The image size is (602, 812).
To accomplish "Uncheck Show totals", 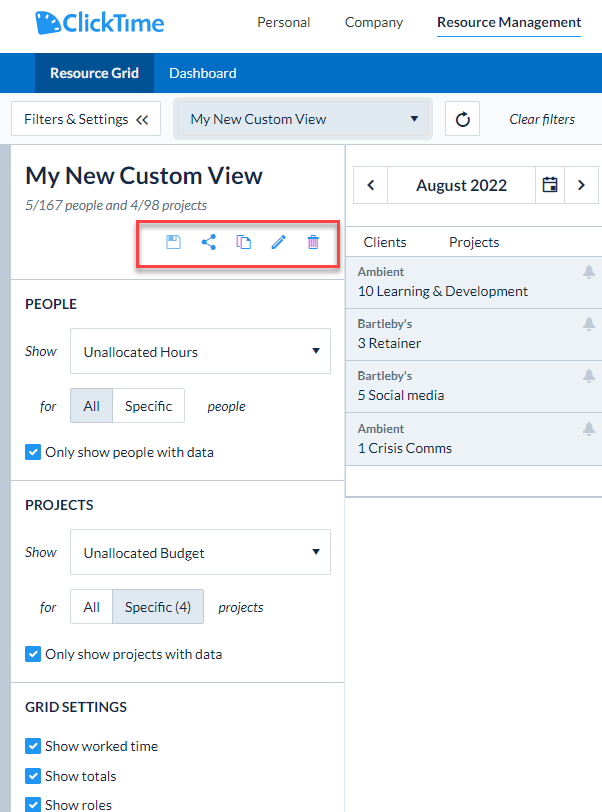I will click(x=33, y=776).
